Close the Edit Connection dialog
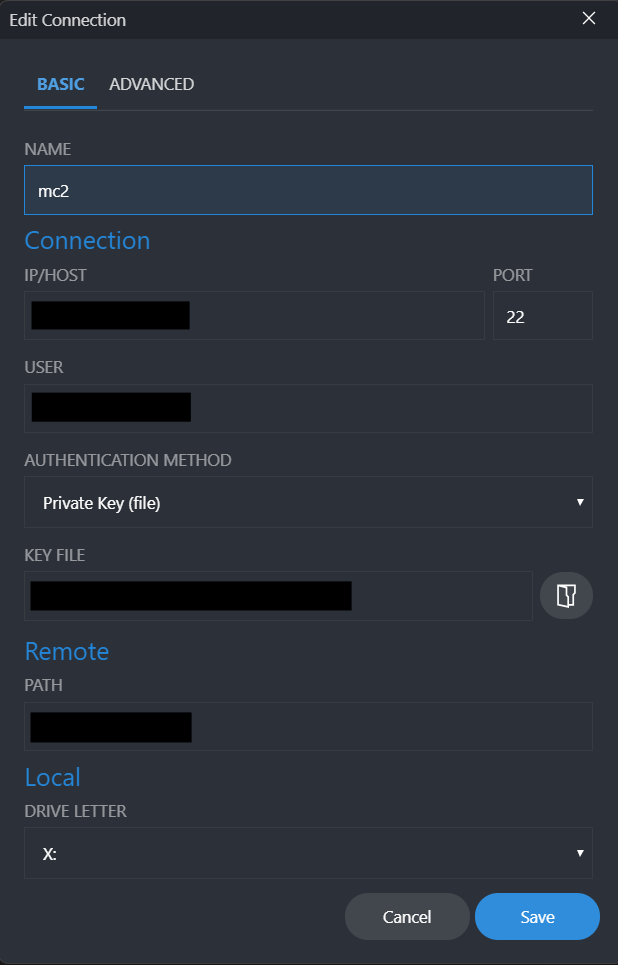Image resolution: width=618 pixels, height=965 pixels. point(589,18)
